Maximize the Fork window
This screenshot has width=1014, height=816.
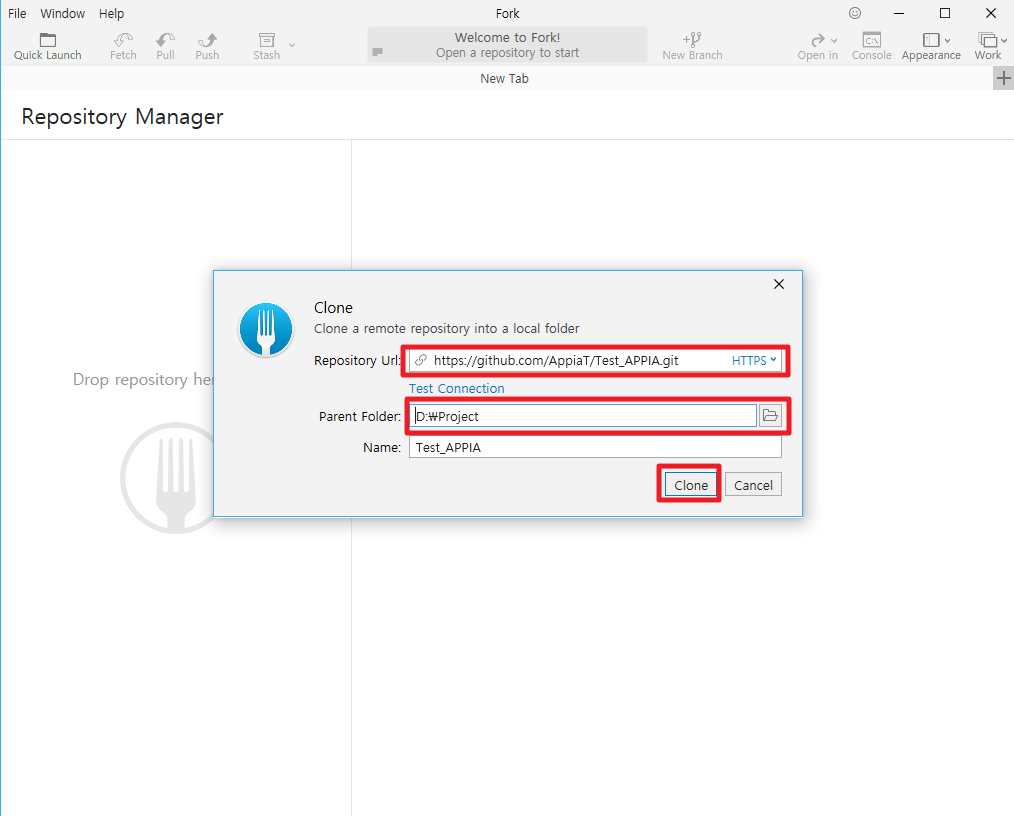tap(945, 13)
